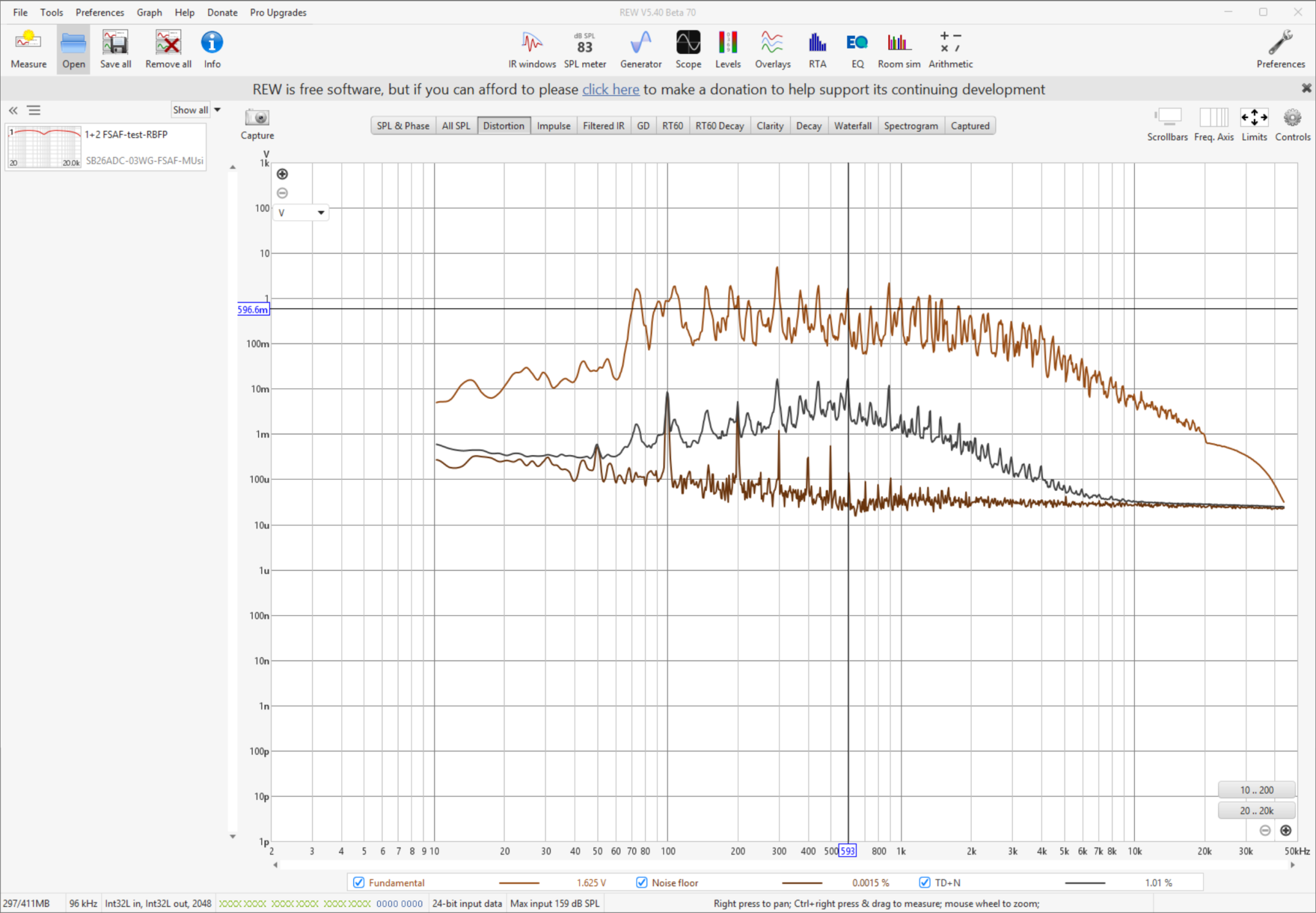Switch to the RT60 tab
Image resolution: width=1316 pixels, height=913 pixels.
tap(673, 126)
